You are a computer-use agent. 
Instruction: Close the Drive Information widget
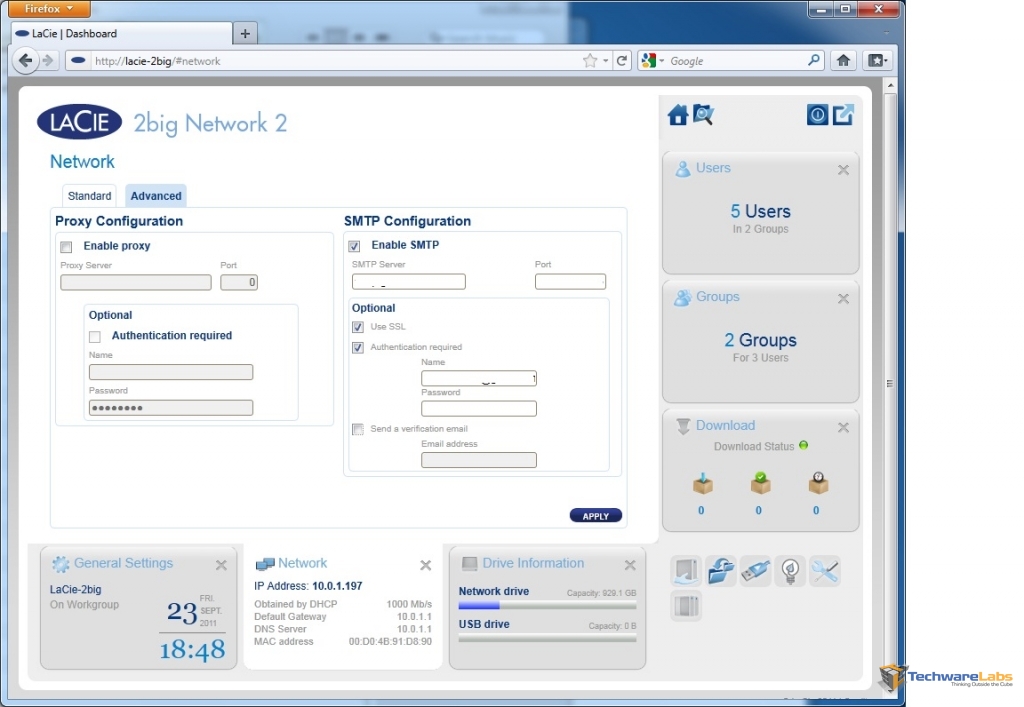[x=630, y=565]
